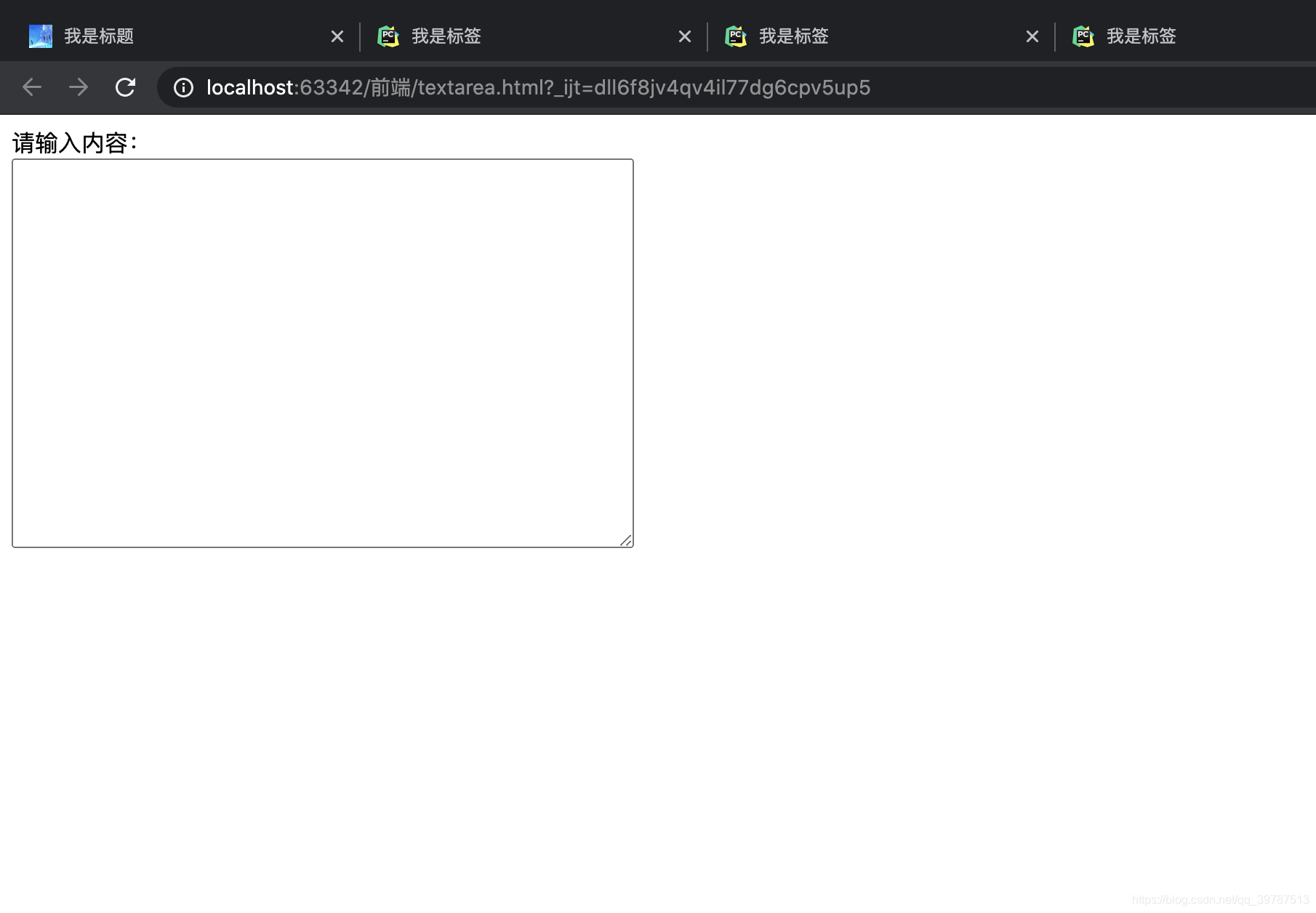Close the 我是标题 tab

pos(337,36)
